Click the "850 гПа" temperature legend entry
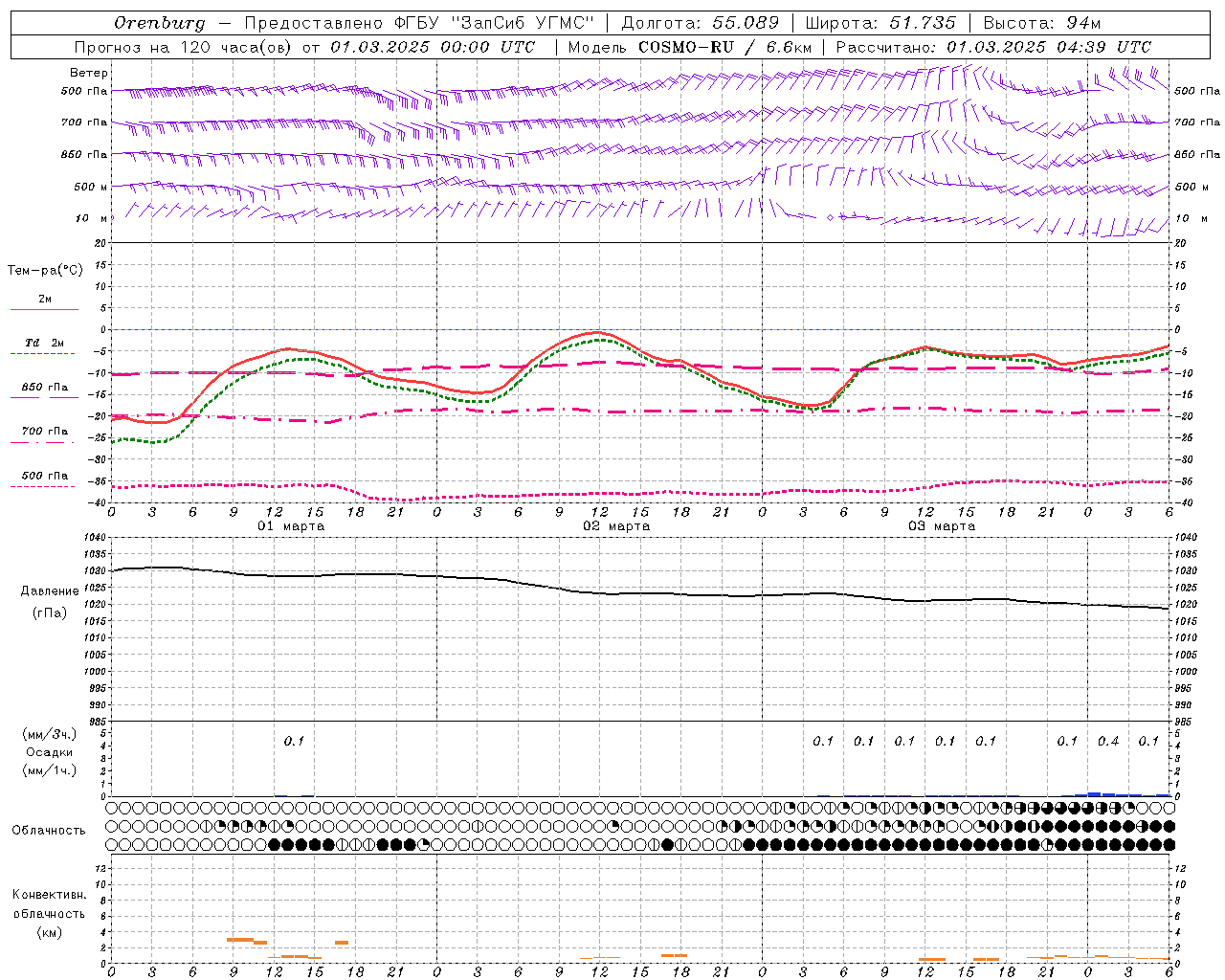1225x980 pixels. [44, 388]
